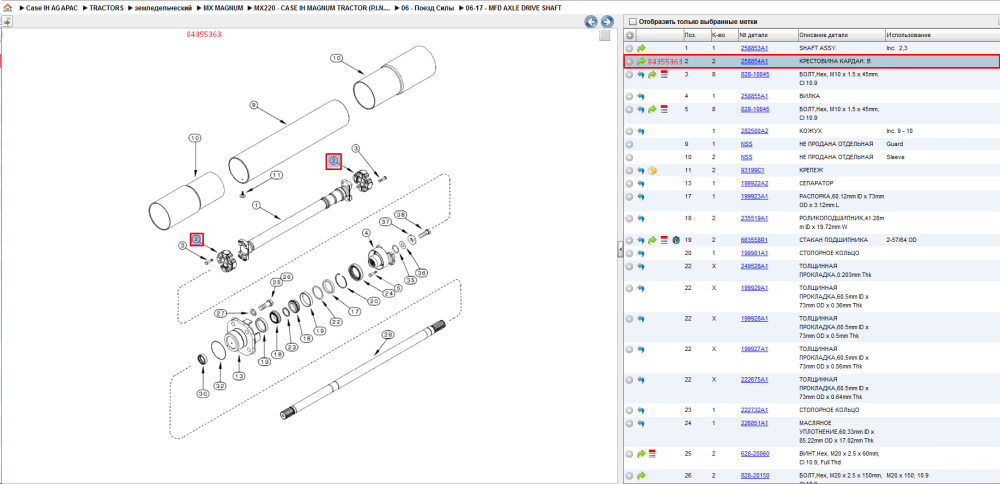Open the list icon on position 25 ВИНТ row
This screenshot has width=1000, height=484.
click(x=652, y=454)
